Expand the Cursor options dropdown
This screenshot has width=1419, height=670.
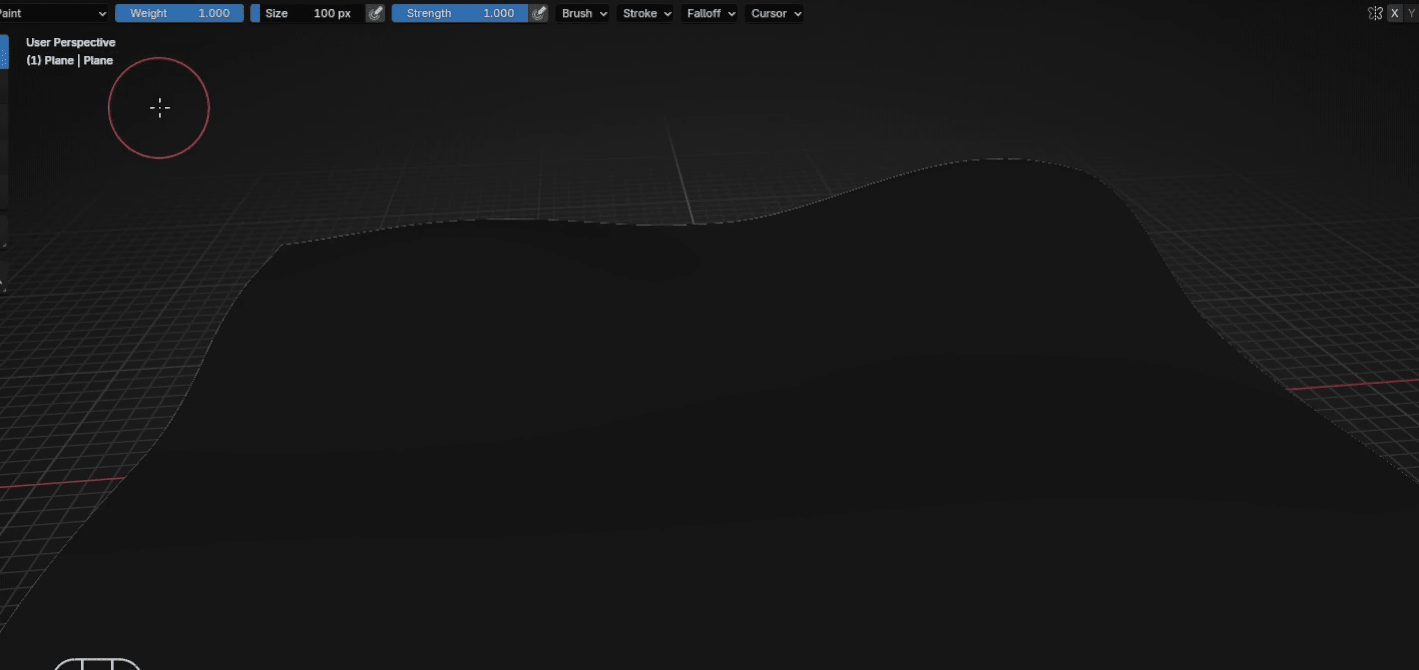(775, 13)
